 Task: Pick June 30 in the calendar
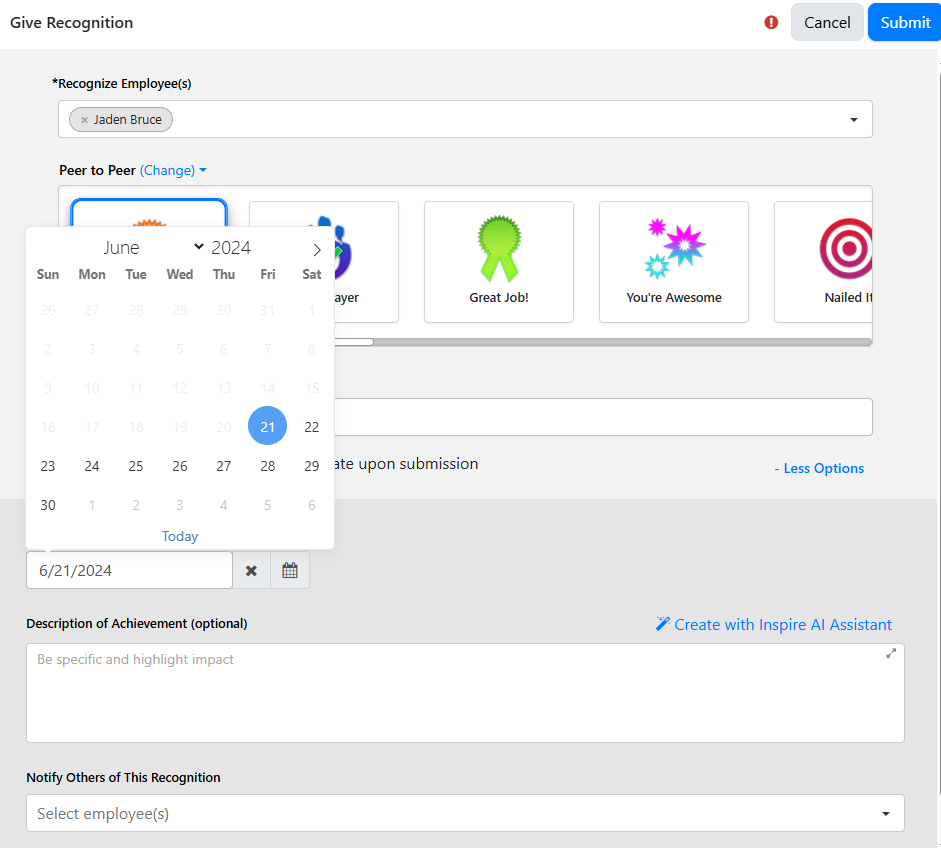pos(48,505)
